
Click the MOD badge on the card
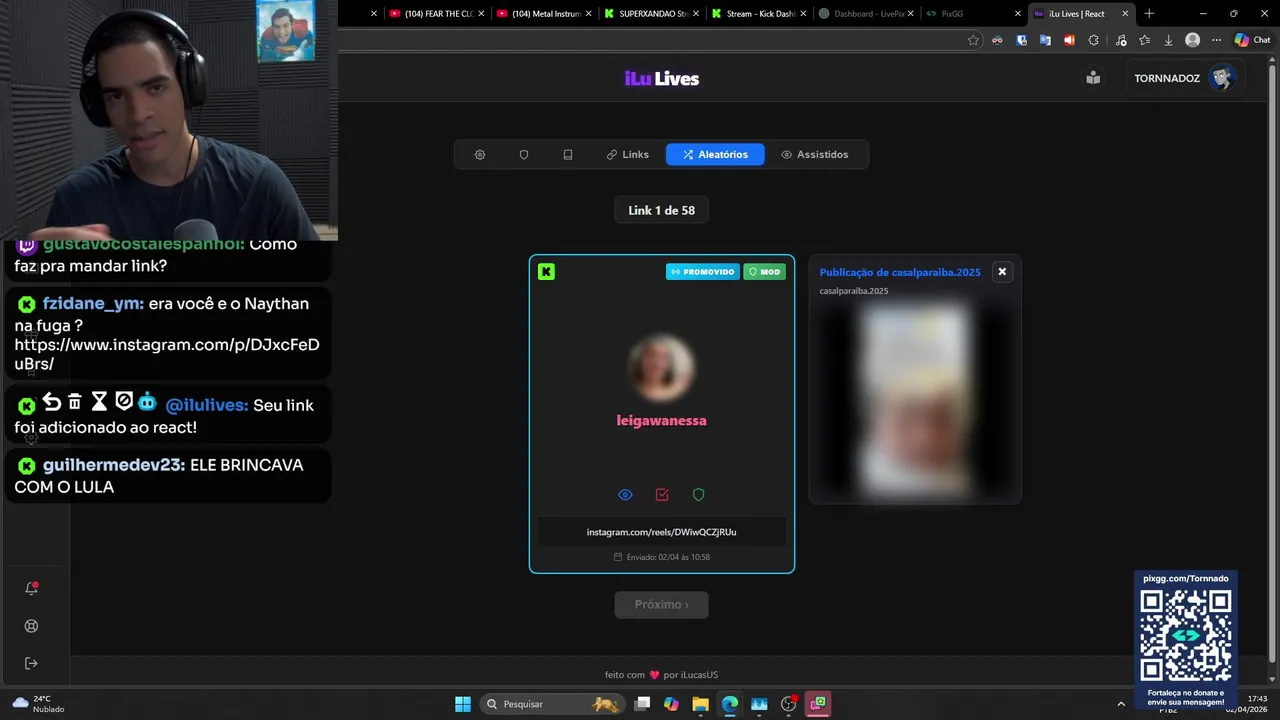tap(764, 272)
